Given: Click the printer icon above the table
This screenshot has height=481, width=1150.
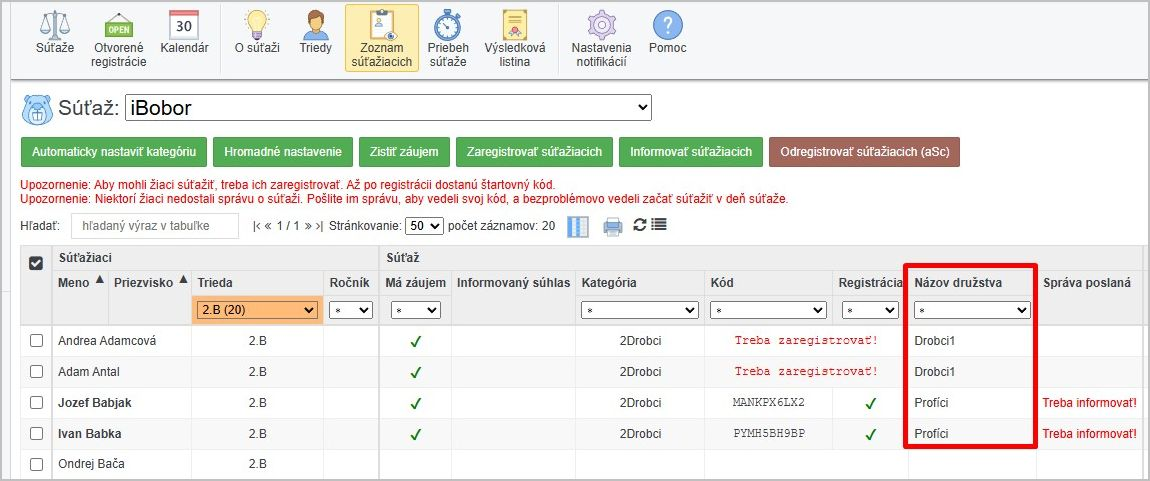Looking at the screenshot, I should [613, 227].
